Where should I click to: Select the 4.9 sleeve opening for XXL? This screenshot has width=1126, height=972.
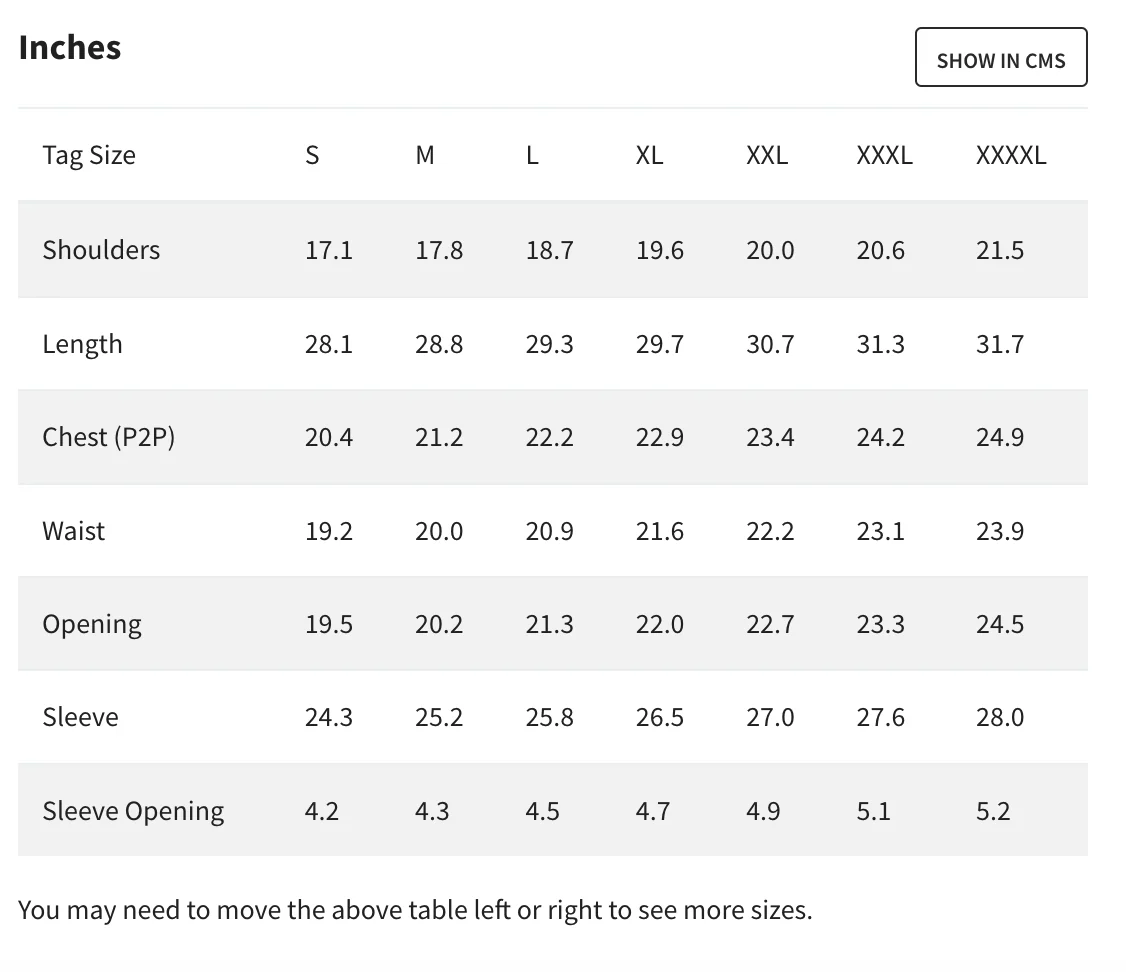[x=763, y=810]
